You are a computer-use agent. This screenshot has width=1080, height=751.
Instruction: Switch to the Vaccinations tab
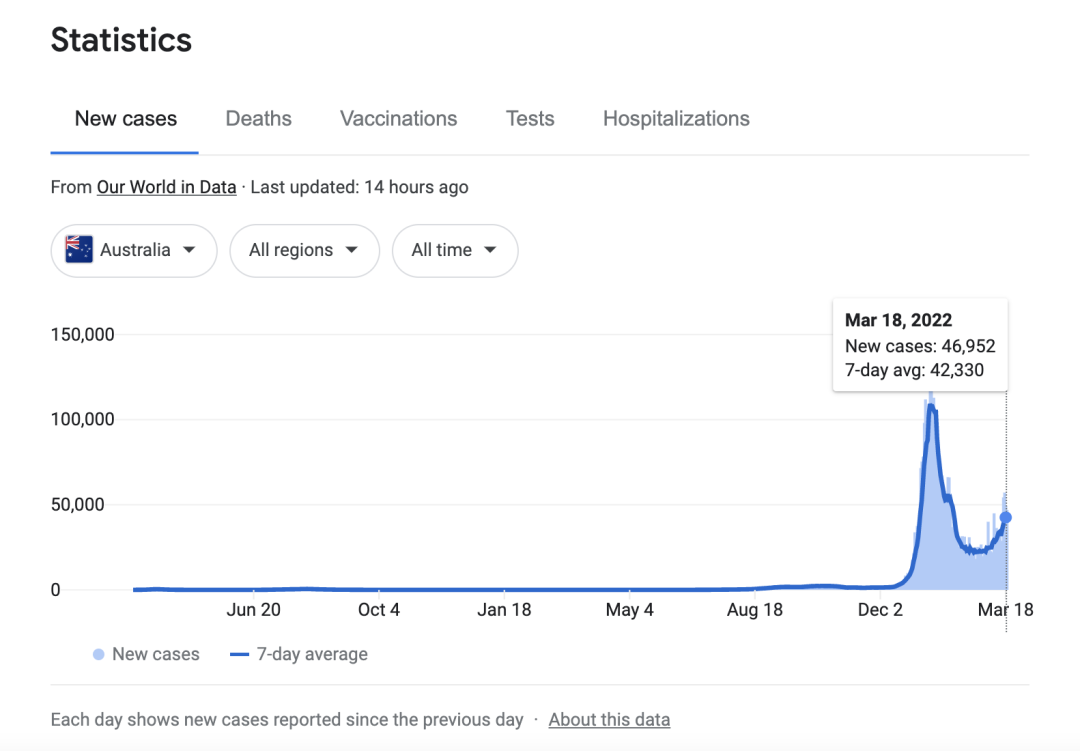tap(398, 119)
